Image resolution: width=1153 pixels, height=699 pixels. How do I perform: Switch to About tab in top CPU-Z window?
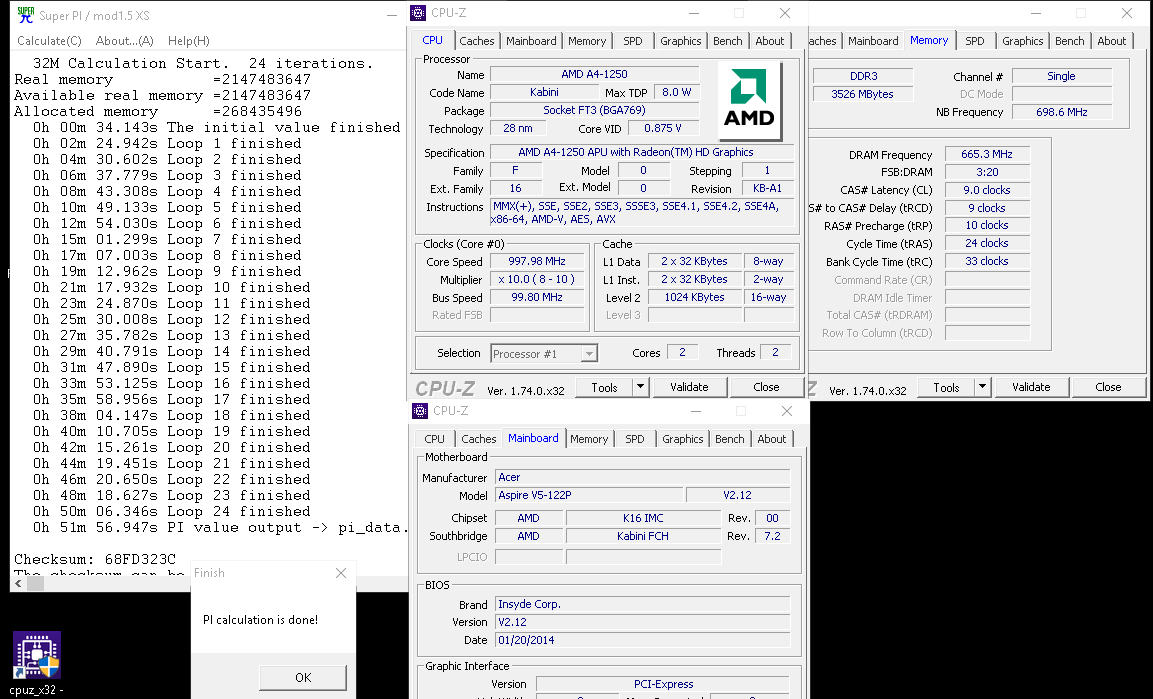tap(769, 40)
